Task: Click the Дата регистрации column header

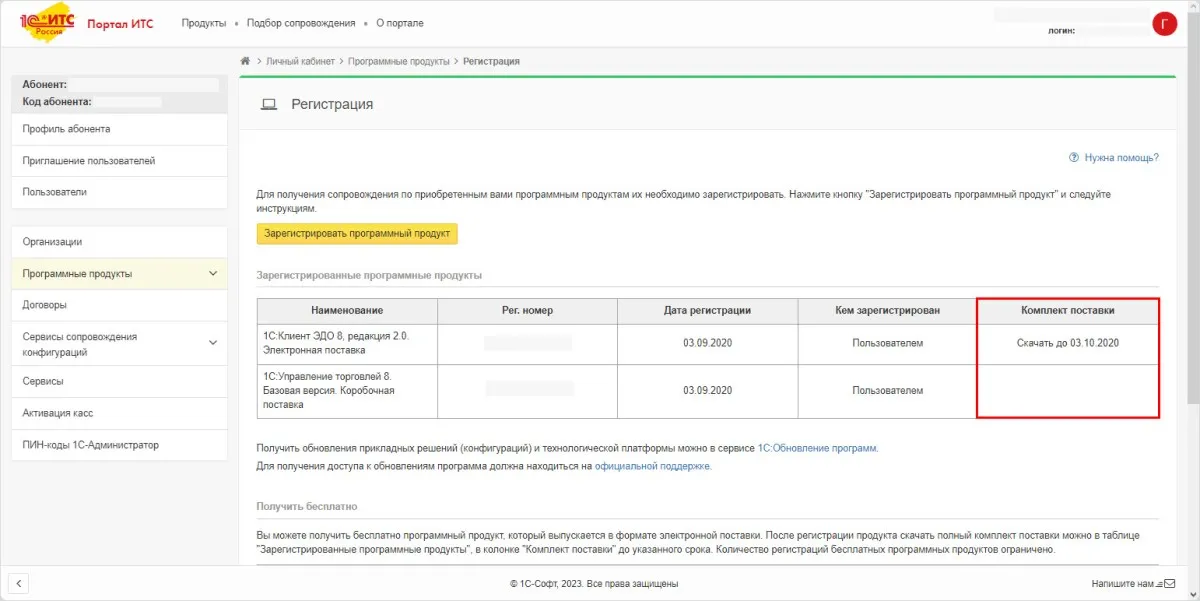Action: 707,311
